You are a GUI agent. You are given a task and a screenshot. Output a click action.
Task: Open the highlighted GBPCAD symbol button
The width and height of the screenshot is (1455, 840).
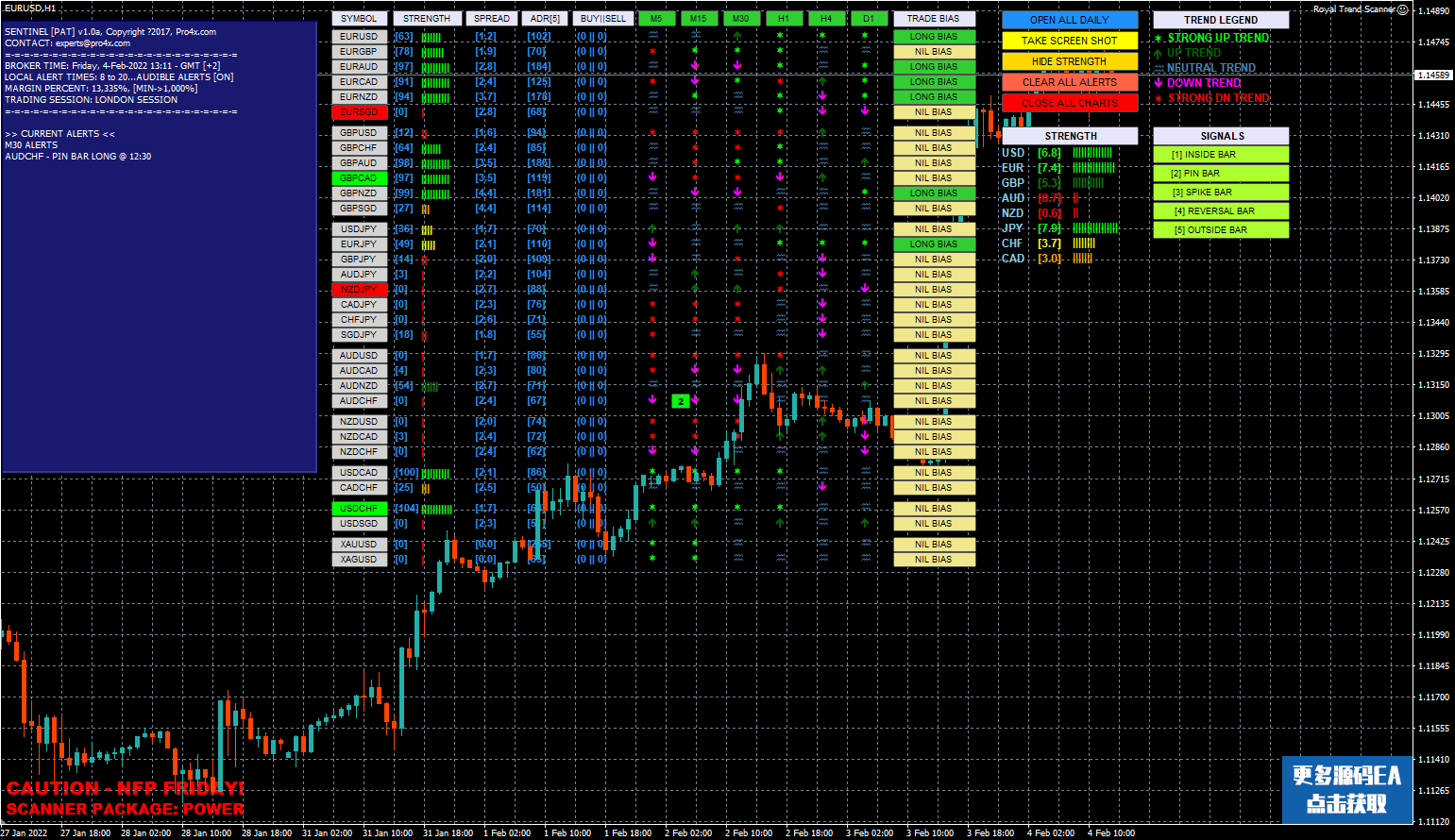[x=359, y=178]
